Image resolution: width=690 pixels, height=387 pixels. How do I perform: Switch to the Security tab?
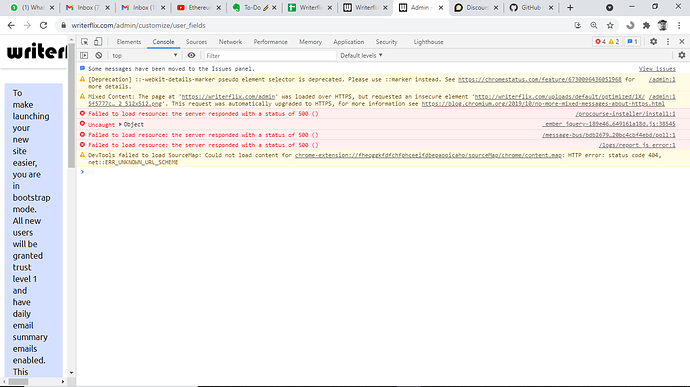[386, 42]
